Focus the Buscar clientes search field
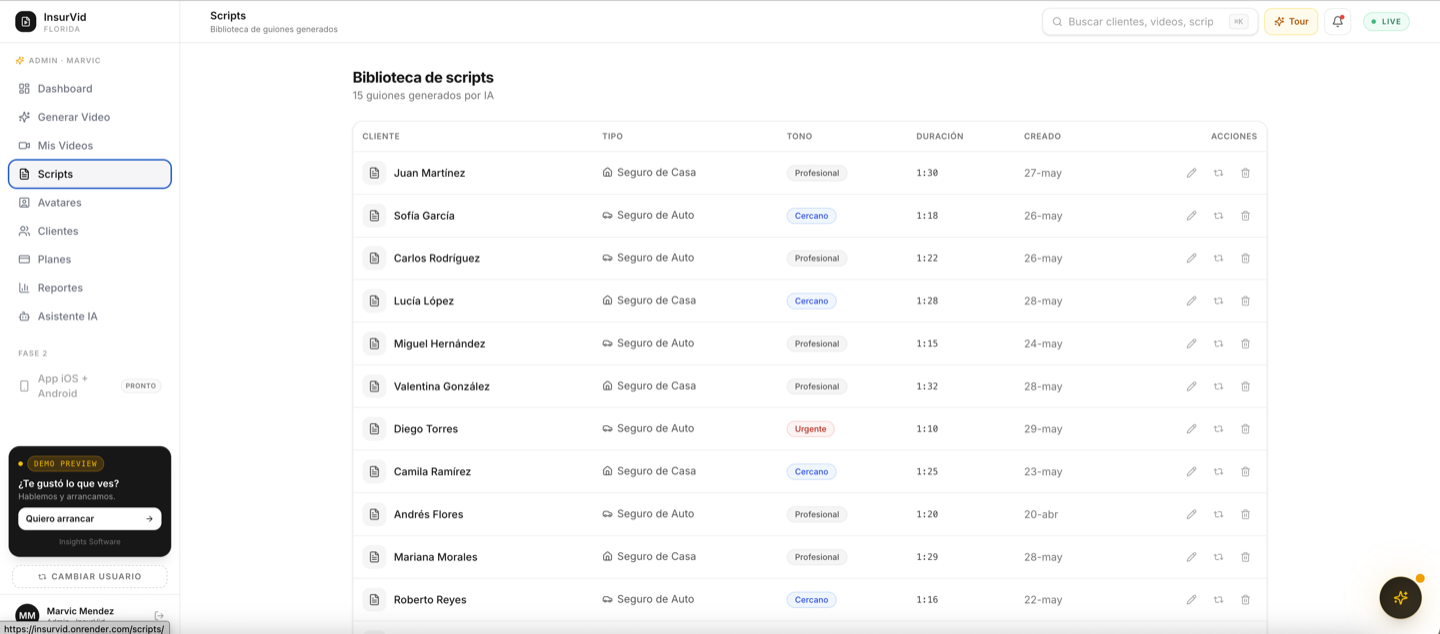This screenshot has height=634, width=1440. [1149, 21]
